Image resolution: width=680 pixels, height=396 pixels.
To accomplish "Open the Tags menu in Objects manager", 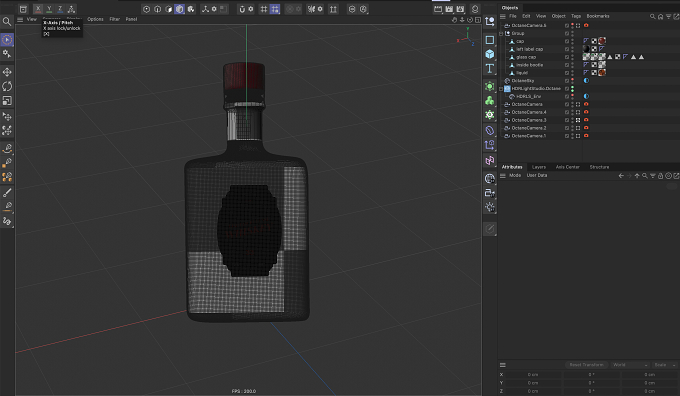I will click(576, 16).
